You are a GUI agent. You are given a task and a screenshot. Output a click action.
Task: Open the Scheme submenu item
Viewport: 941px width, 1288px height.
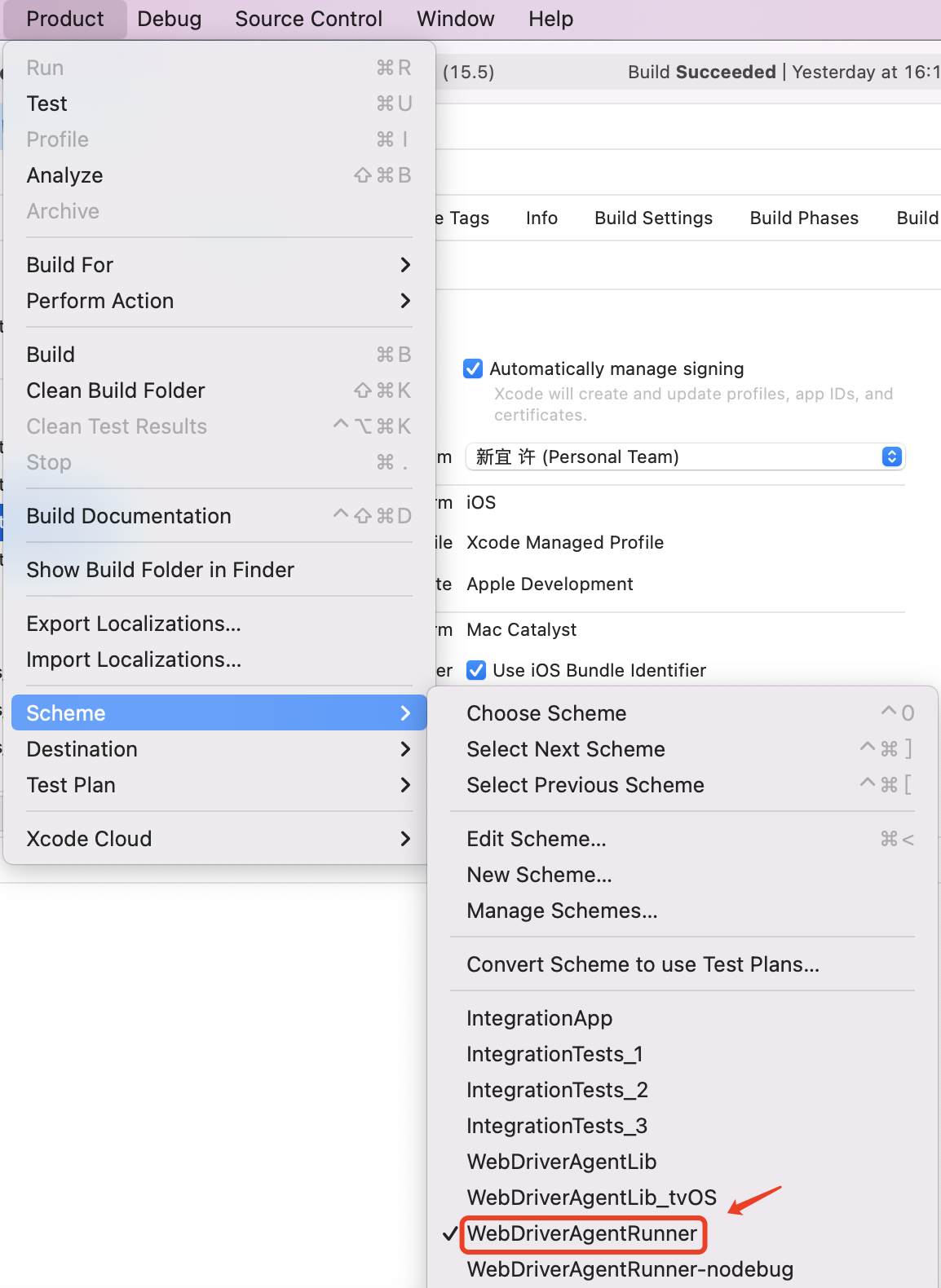[219, 713]
